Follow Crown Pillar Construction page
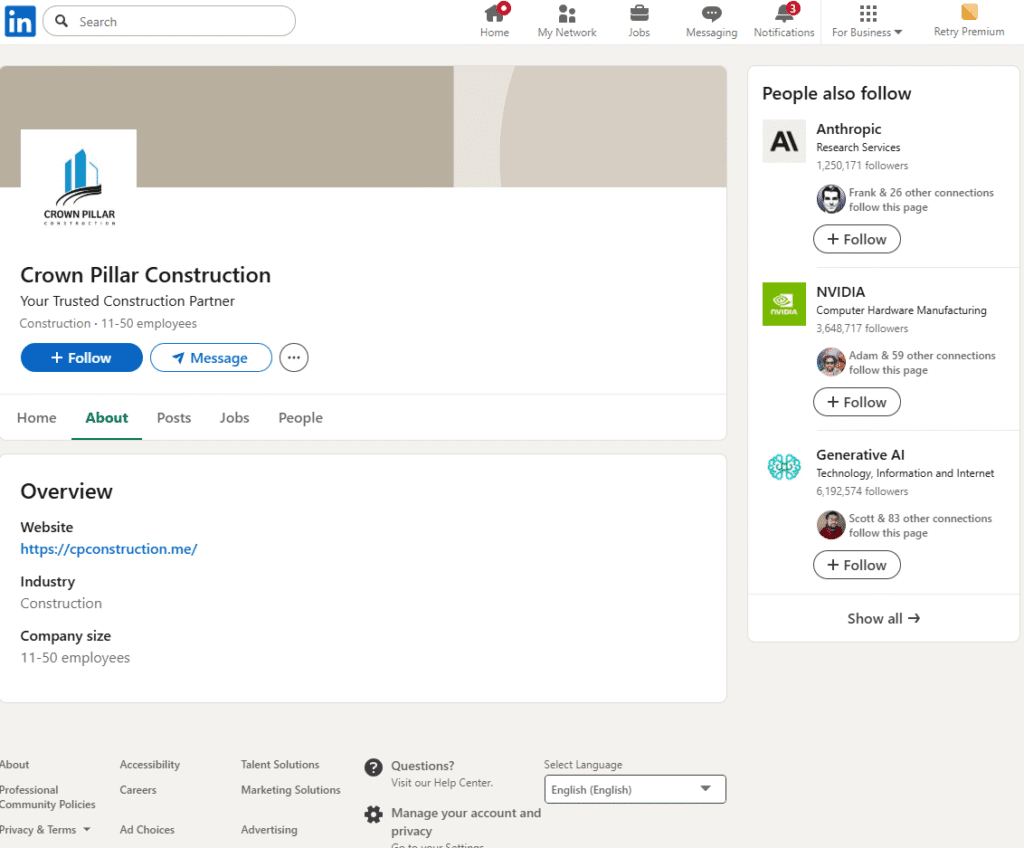 click(x=82, y=358)
